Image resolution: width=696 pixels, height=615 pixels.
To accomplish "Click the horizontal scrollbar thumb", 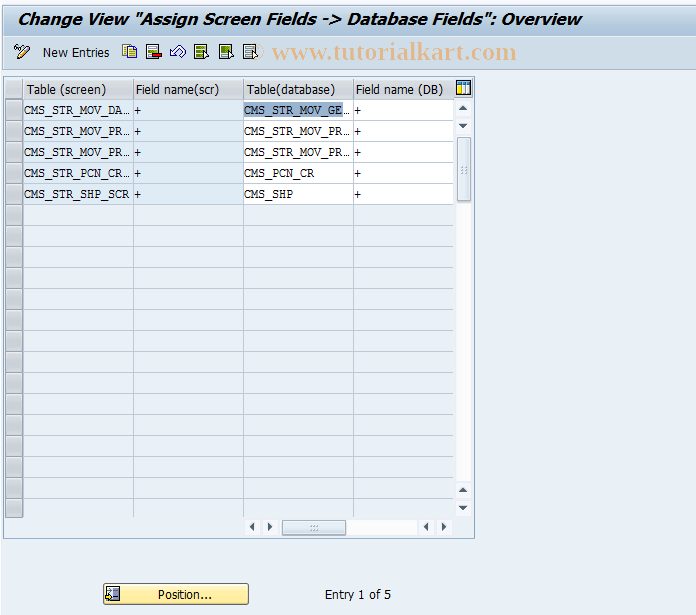I will [x=314, y=528].
